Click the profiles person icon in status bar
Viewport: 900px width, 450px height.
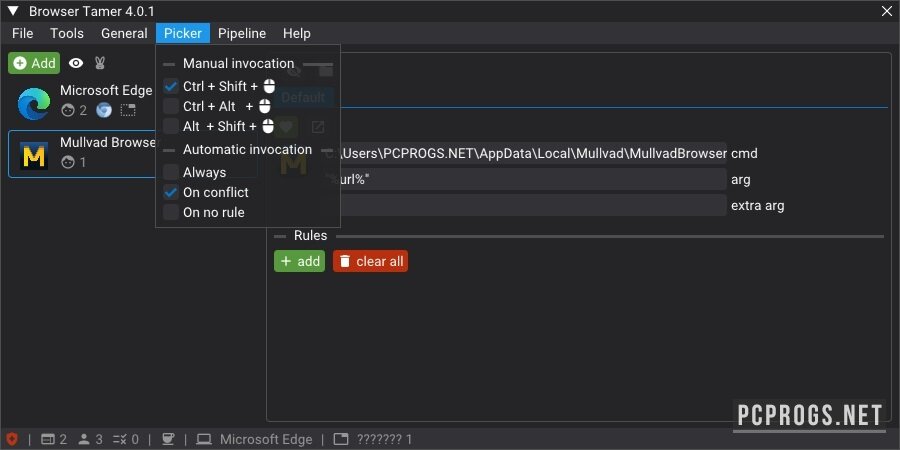click(x=84, y=440)
